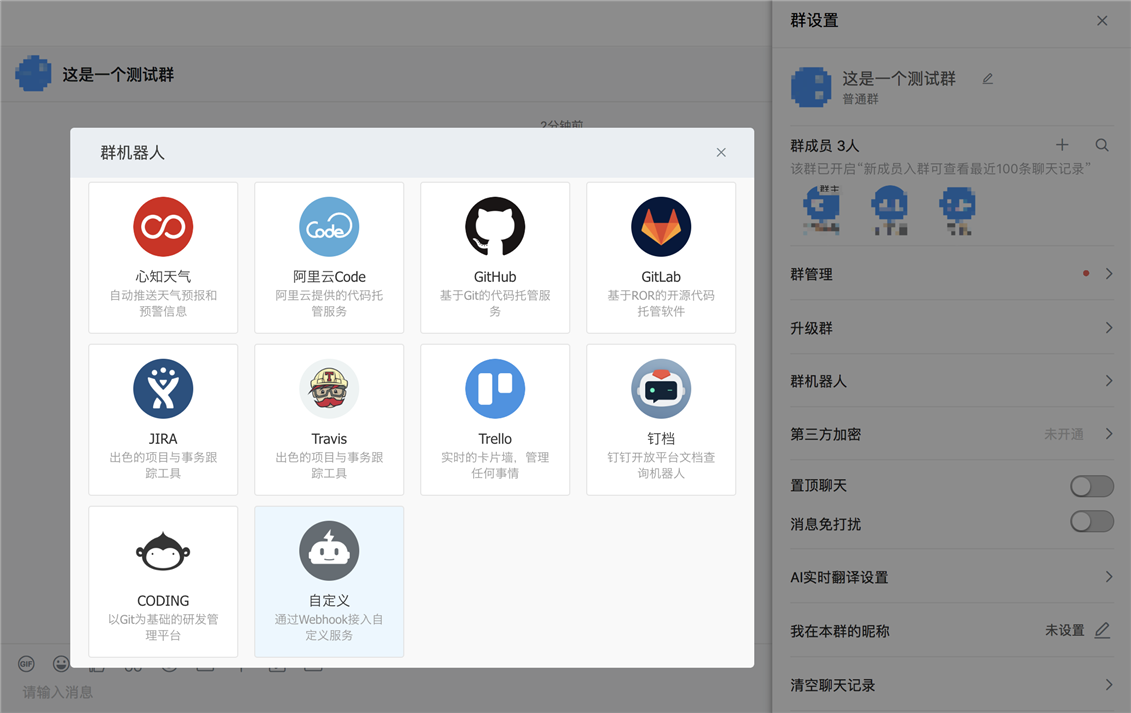Select the 自定义 custom webhook robot icon
This screenshot has height=713, width=1131.
pos(329,551)
